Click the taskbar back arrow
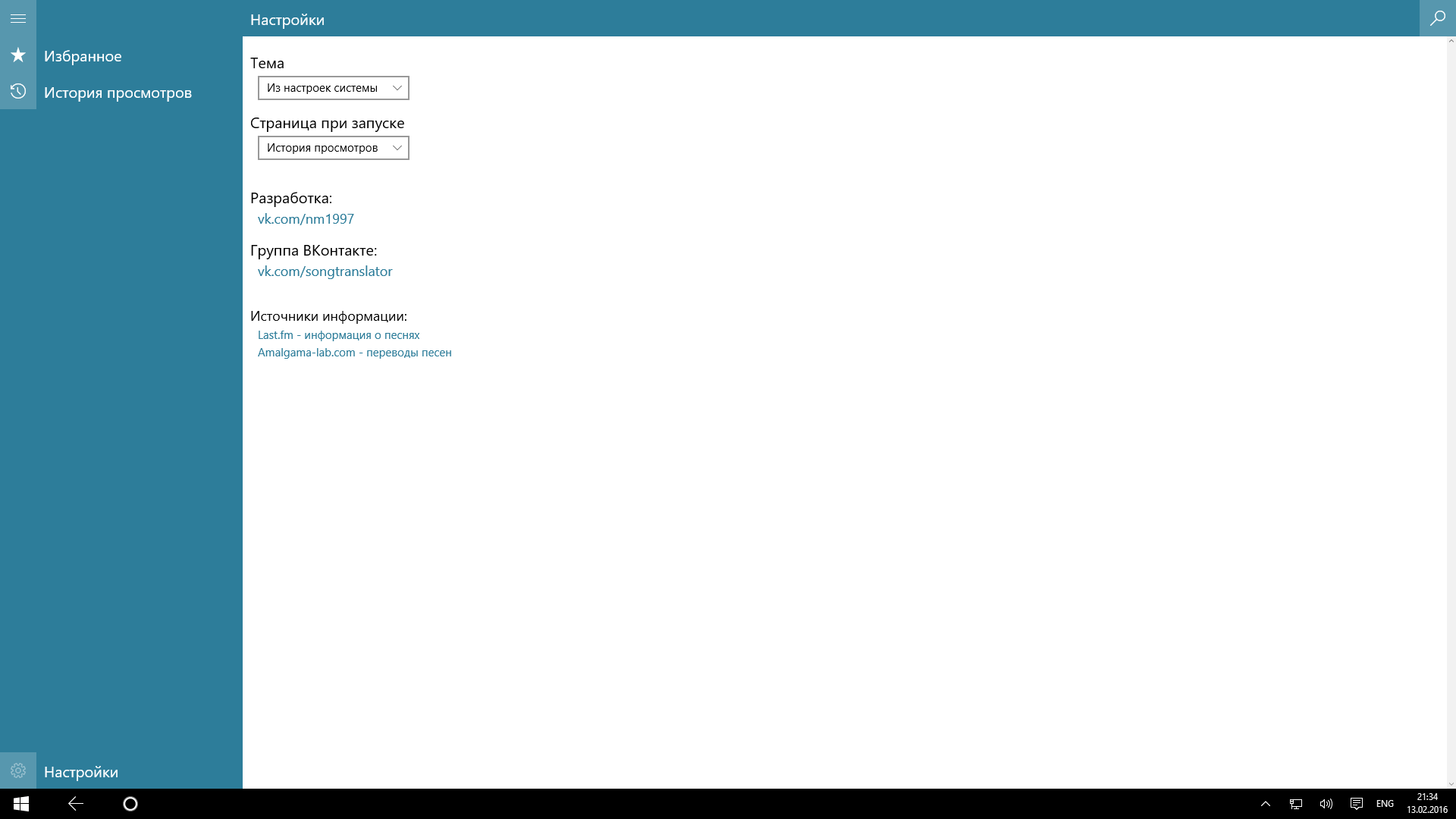The width and height of the screenshot is (1456, 819). [x=76, y=804]
